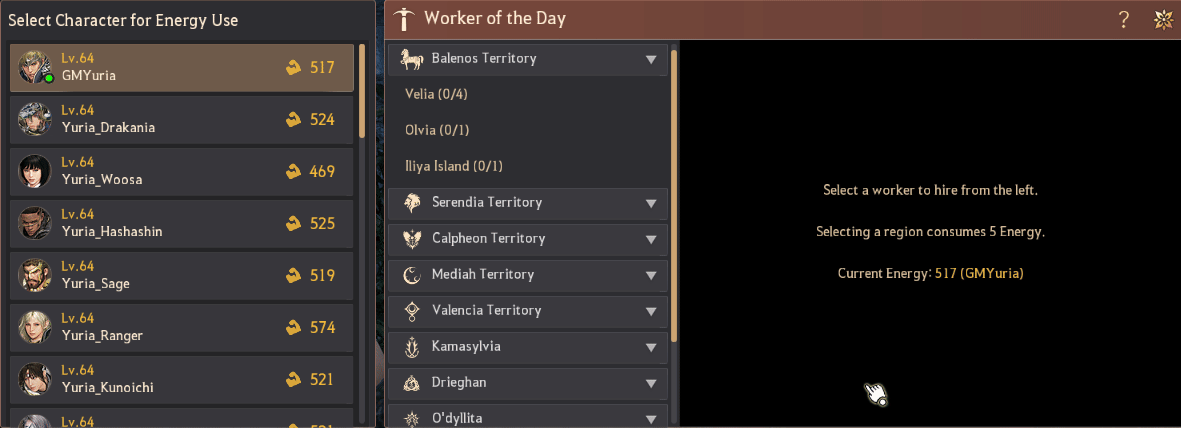Expand the Calpheon Territory arrow
This screenshot has width=1181, height=428.
pos(651,240)
